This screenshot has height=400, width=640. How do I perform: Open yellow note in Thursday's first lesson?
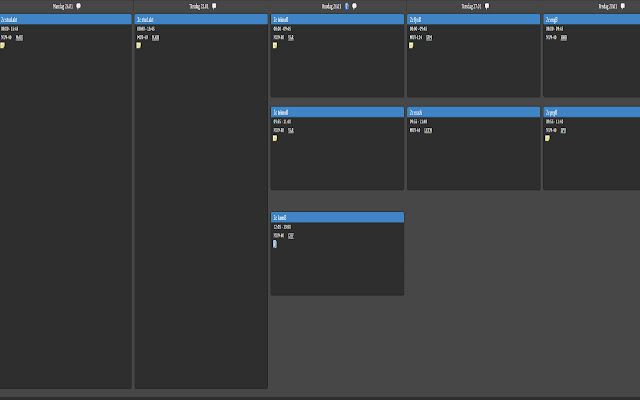pos(411,45)
